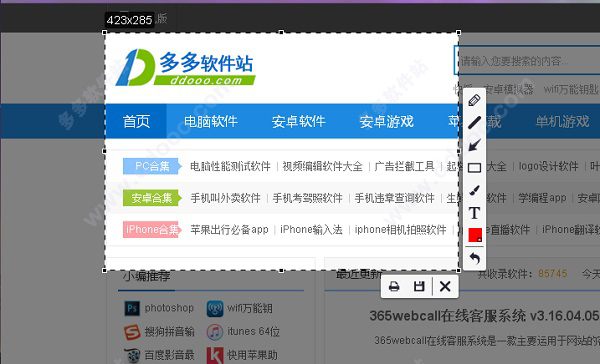Image resolution: width=600 pixels, height=364 pixels.
Task: Click the 安卓模拟器 hot search link
Action: click(509, 90)
